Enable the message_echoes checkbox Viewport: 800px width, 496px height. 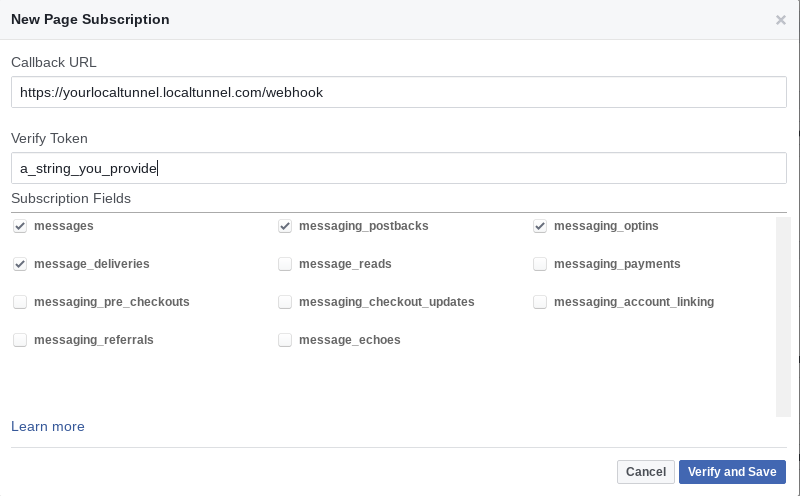point(285,340)
